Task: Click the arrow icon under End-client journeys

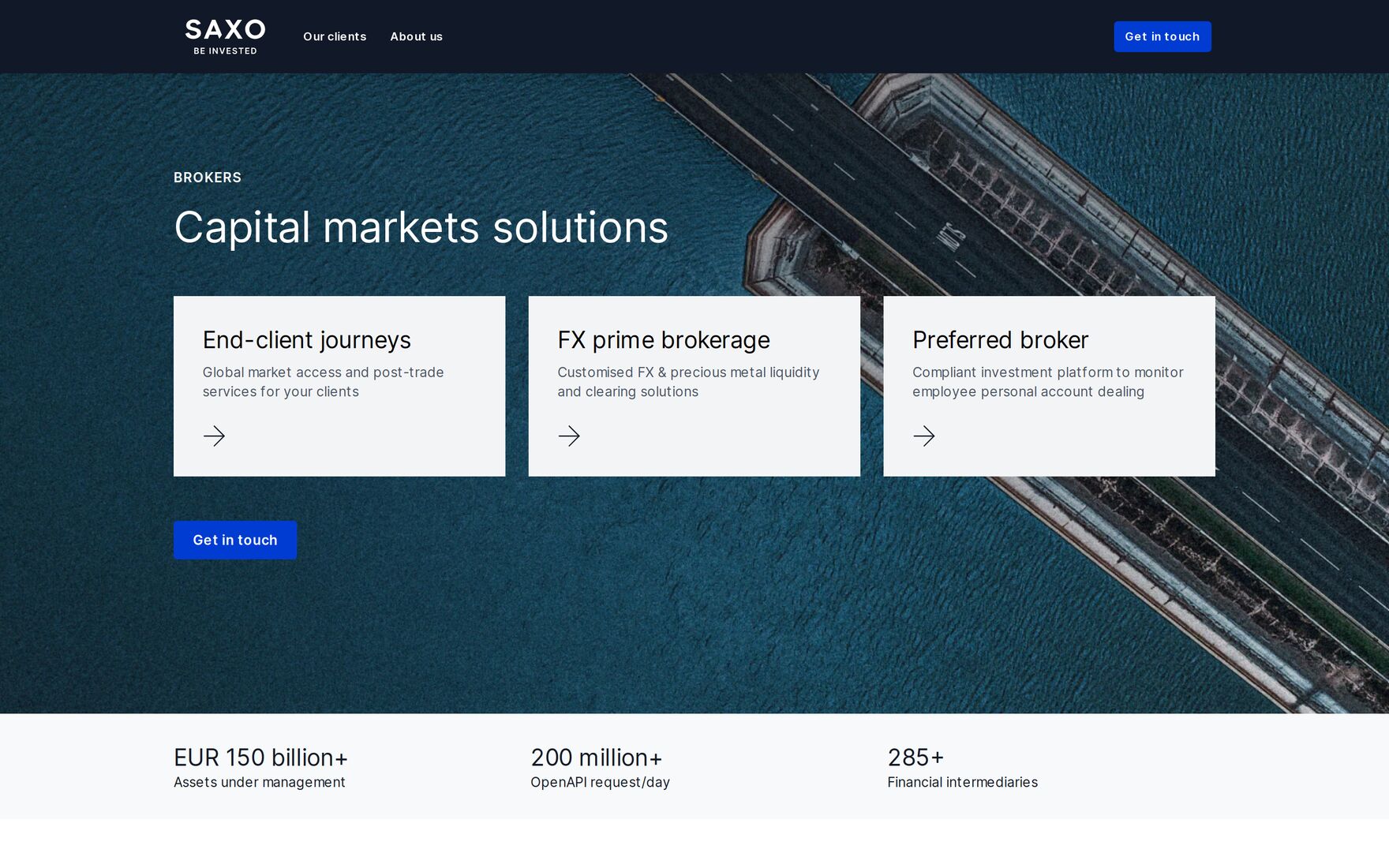Action: [214, 436]
